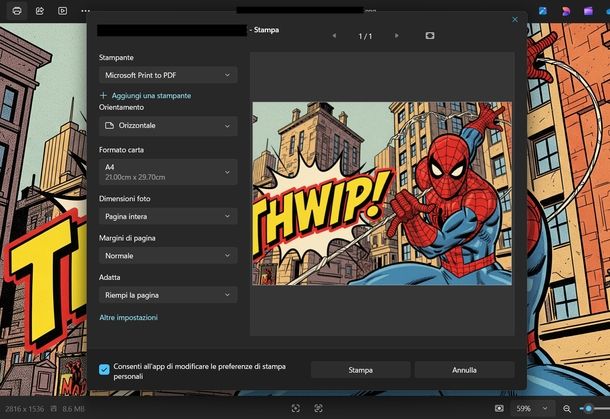Open Margini di pagina dropdown showing Normale

(x=168, y=255)
